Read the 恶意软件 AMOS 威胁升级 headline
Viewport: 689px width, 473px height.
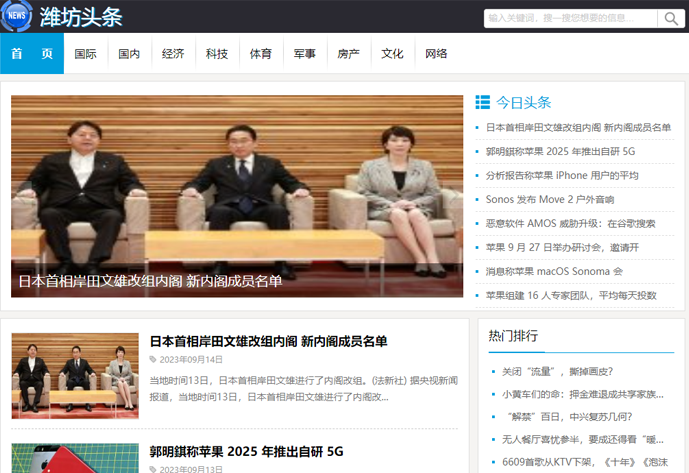570,224
